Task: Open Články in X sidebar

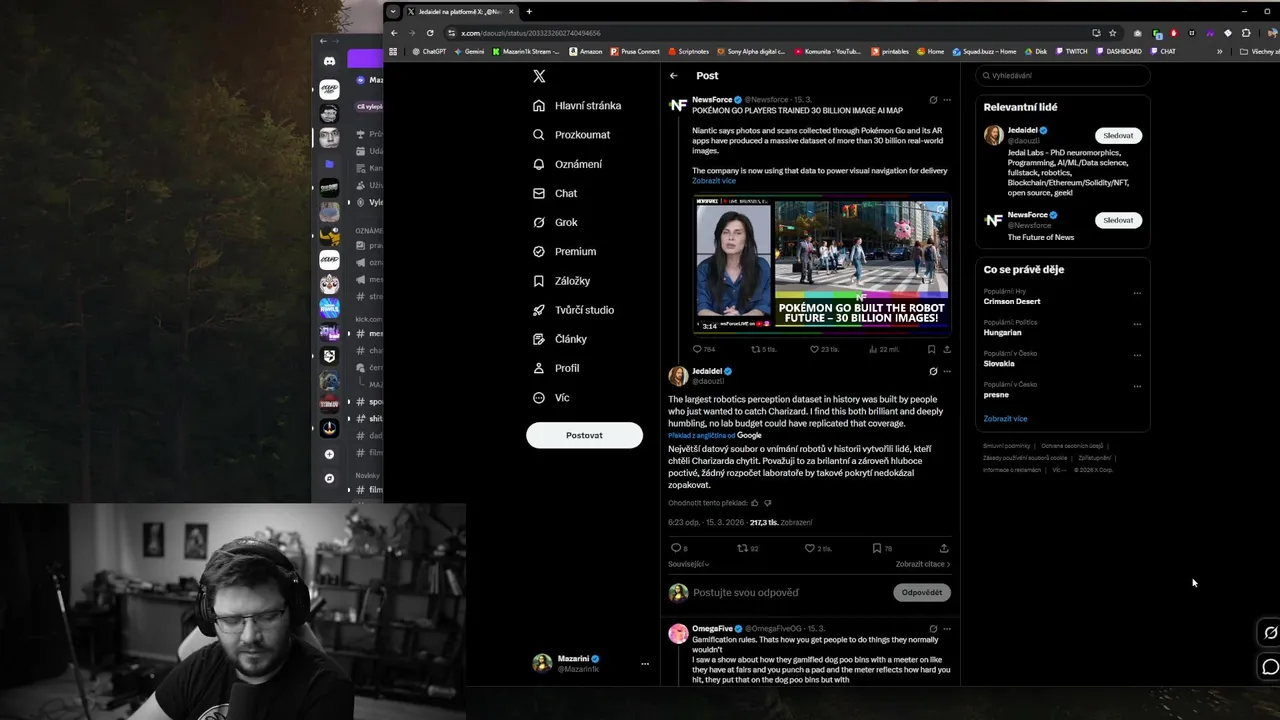Action: [560, 339]
